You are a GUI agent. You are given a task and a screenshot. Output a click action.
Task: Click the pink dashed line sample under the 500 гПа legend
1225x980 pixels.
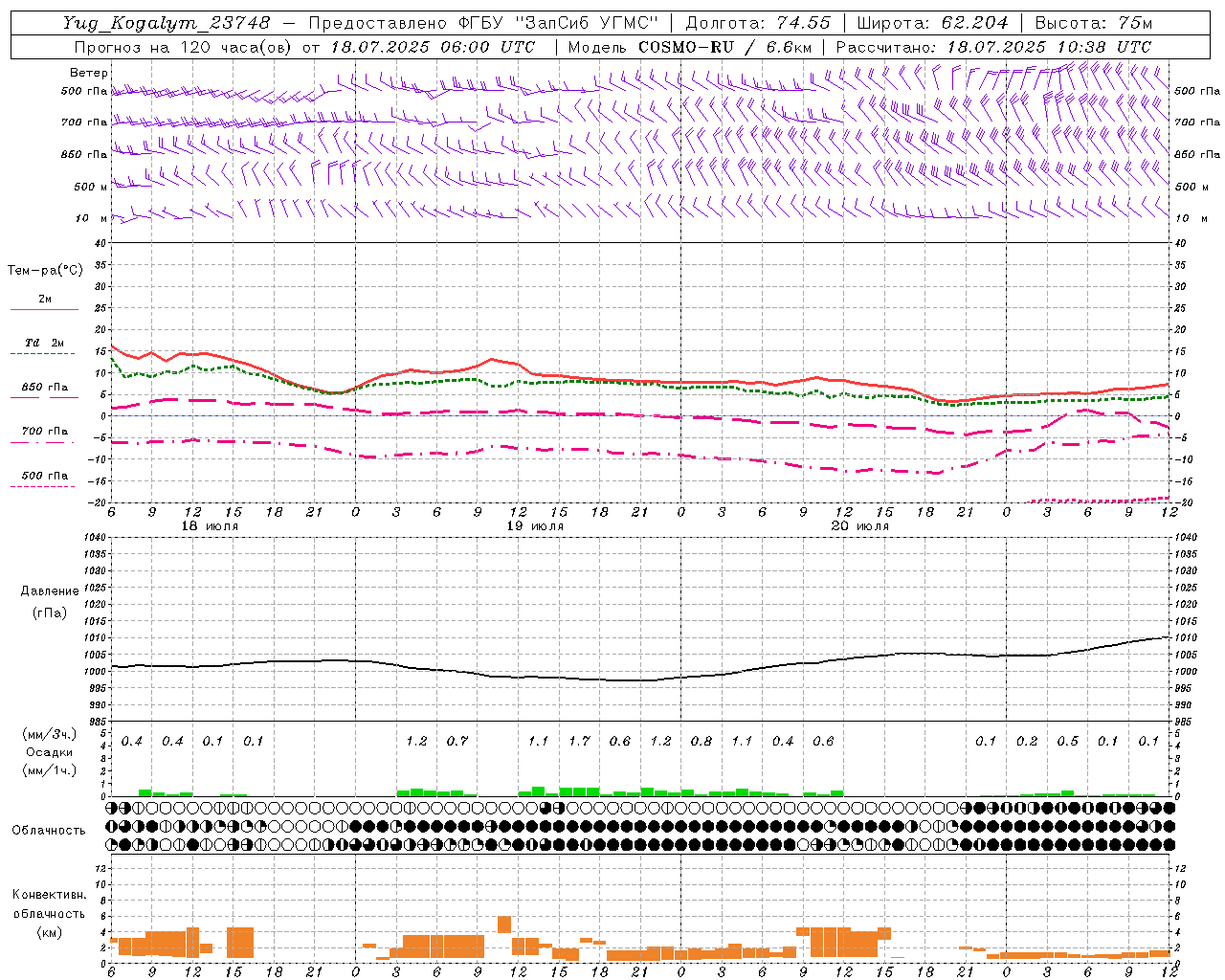coord(42,487)
